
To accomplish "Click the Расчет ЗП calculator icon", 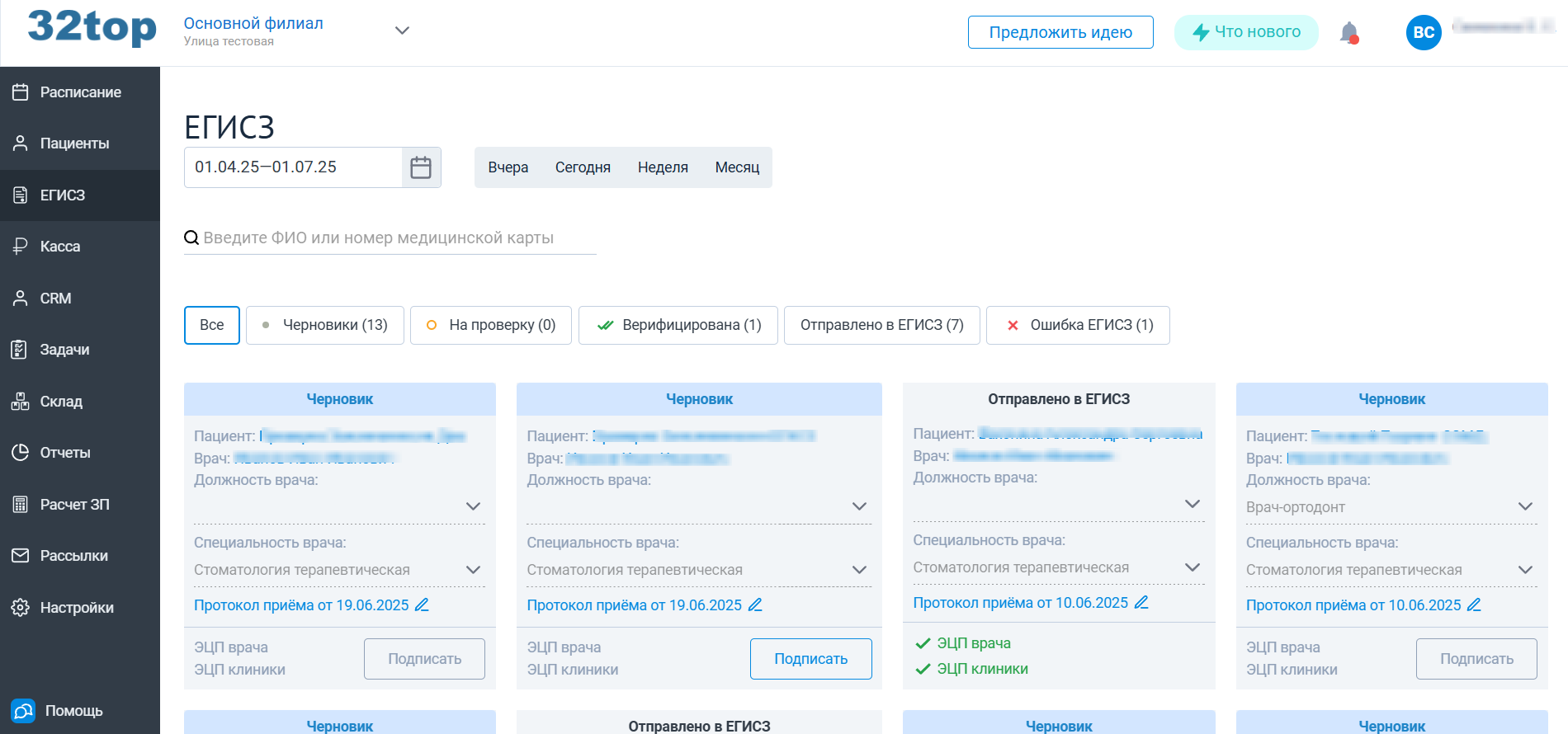I will coord(21,504).
